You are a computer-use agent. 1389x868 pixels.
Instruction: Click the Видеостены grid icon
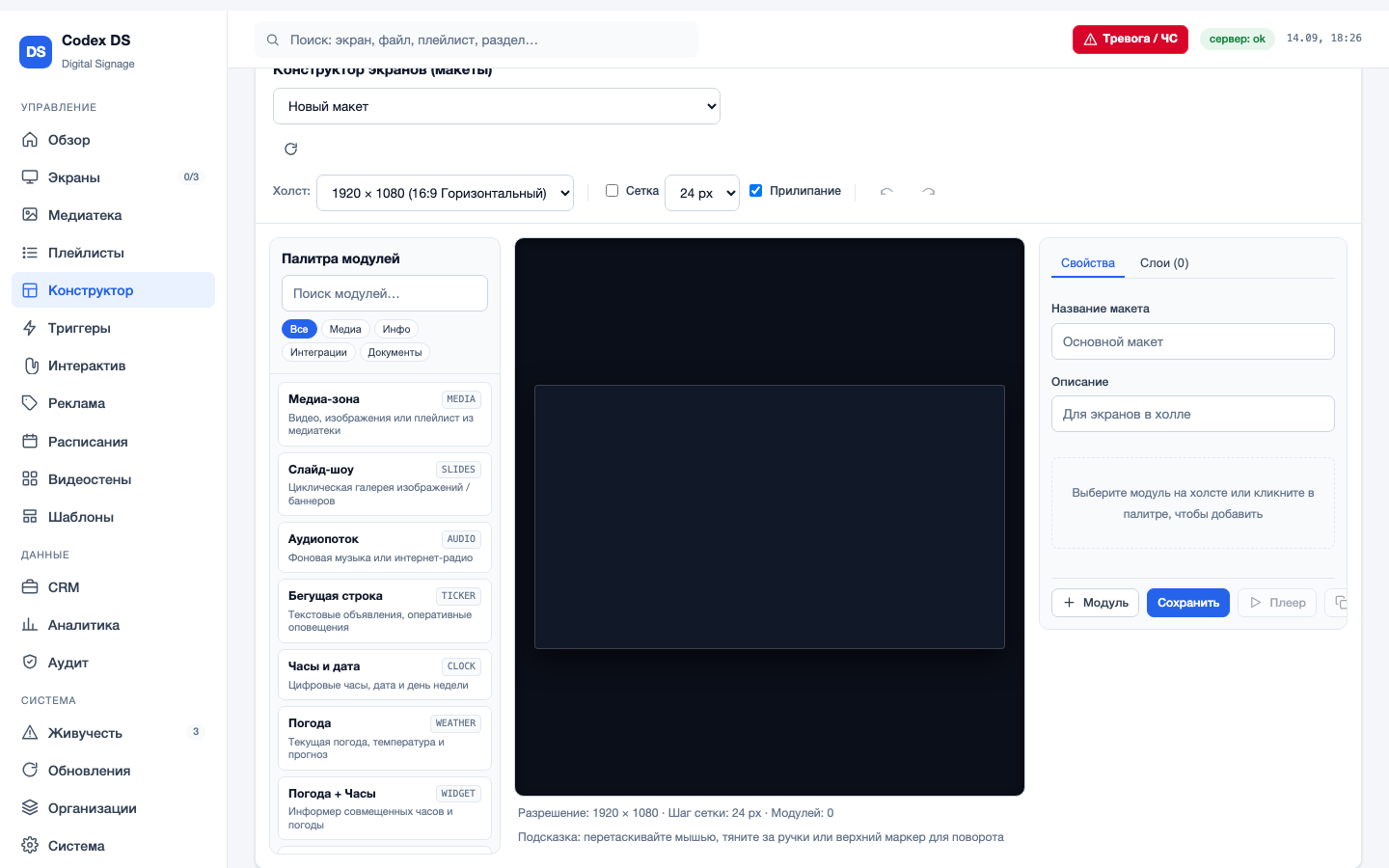(x=30, y=479)
